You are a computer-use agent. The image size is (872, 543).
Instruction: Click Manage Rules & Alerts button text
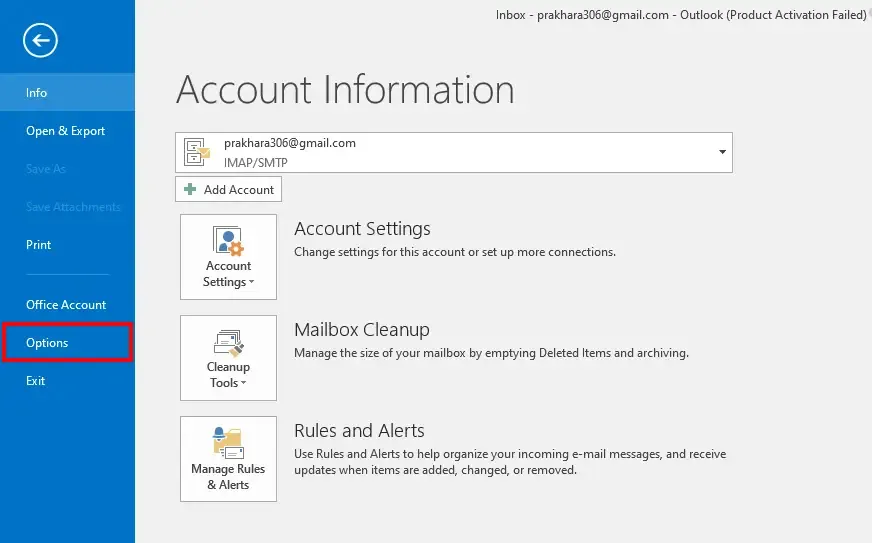(228, 477)
